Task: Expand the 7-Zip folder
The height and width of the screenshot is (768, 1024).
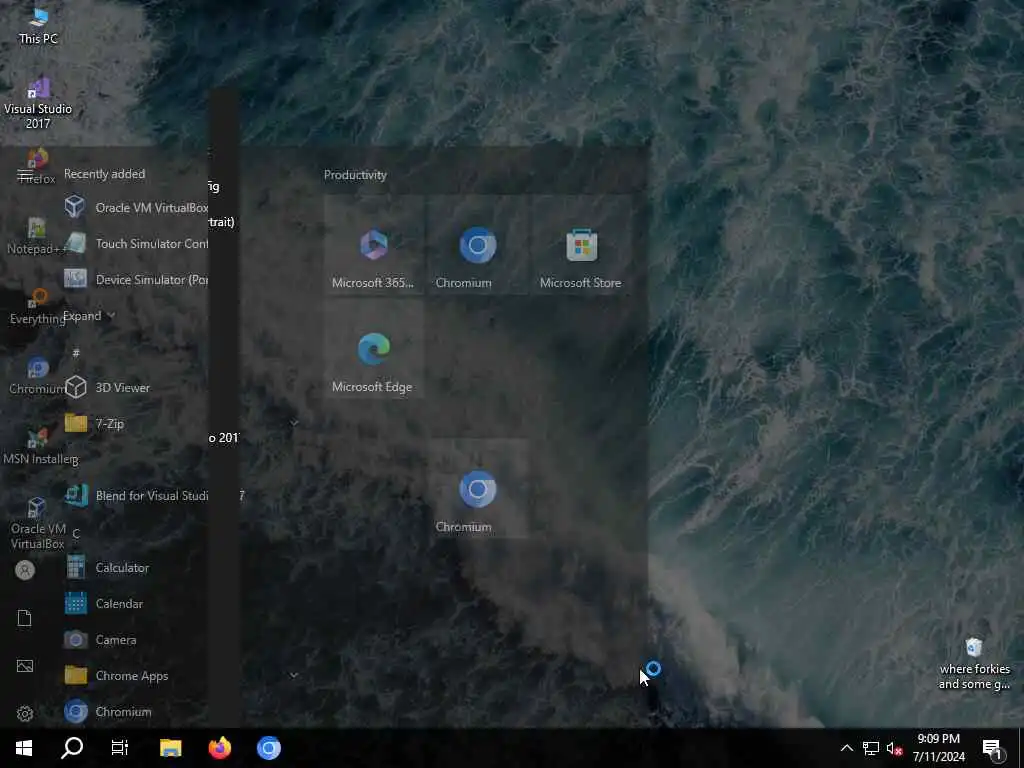Action: (x=295, y=423)
